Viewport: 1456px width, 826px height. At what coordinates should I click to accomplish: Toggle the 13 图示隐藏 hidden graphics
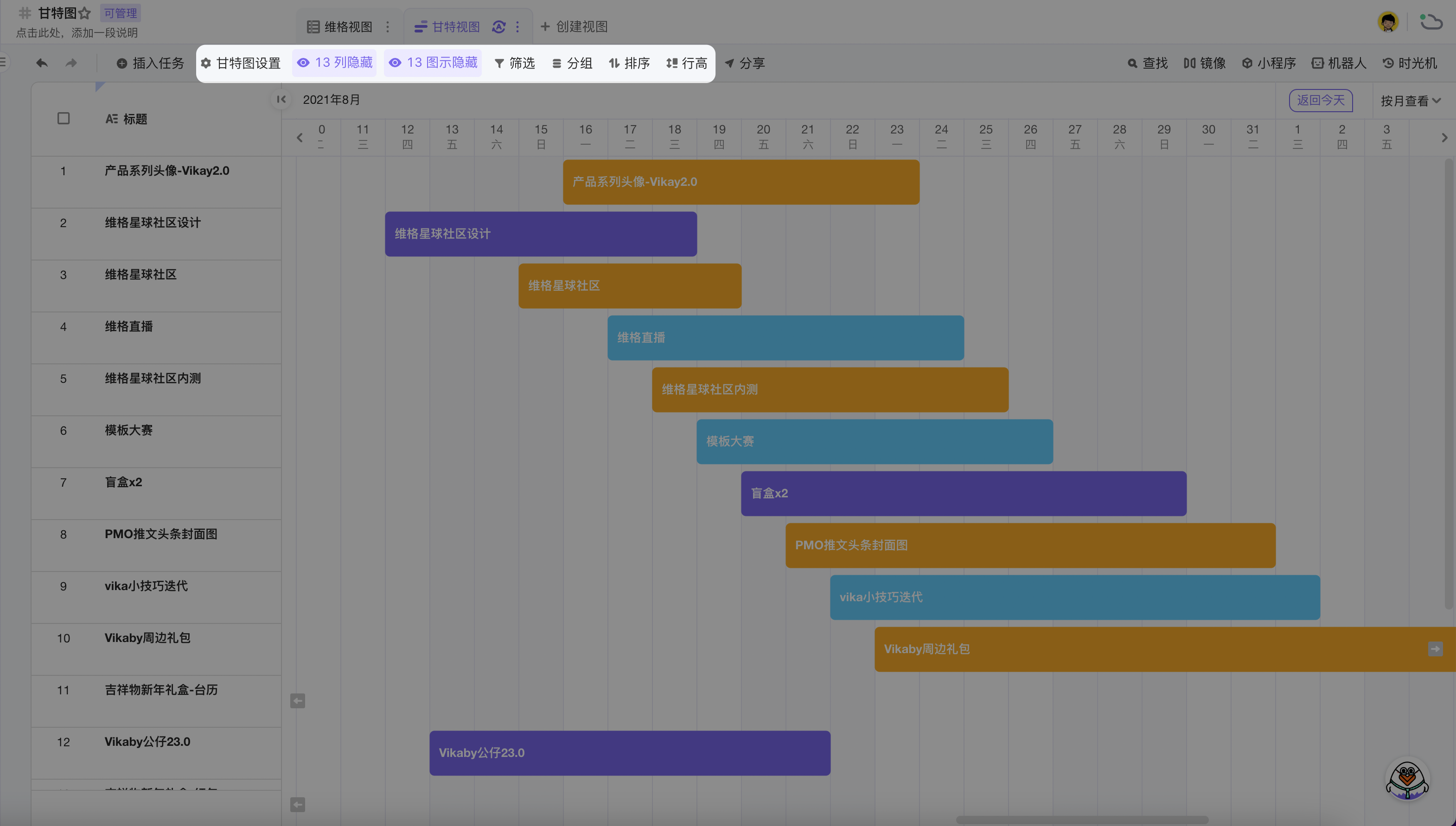[x=433, y=63]
